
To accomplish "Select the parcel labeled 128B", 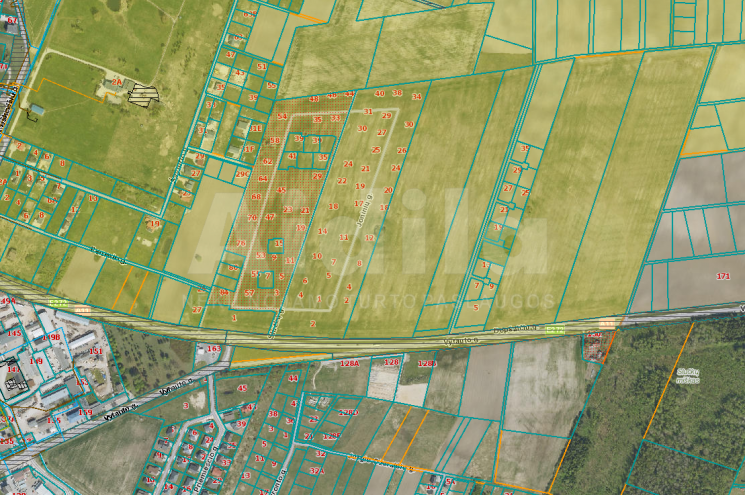I will (x=427, y=363).
